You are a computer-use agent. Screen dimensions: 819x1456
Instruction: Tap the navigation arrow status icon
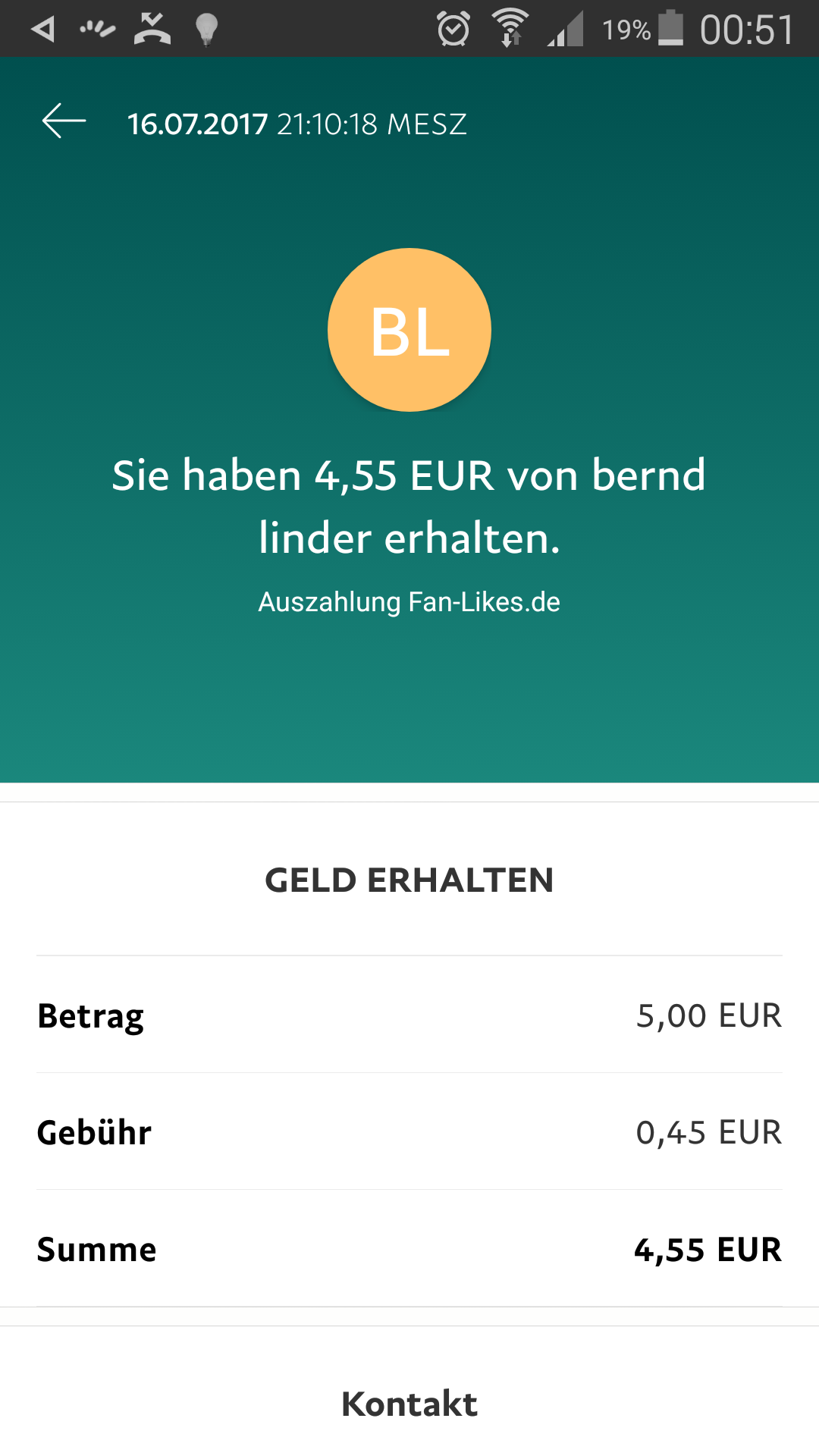click(43, 30)
